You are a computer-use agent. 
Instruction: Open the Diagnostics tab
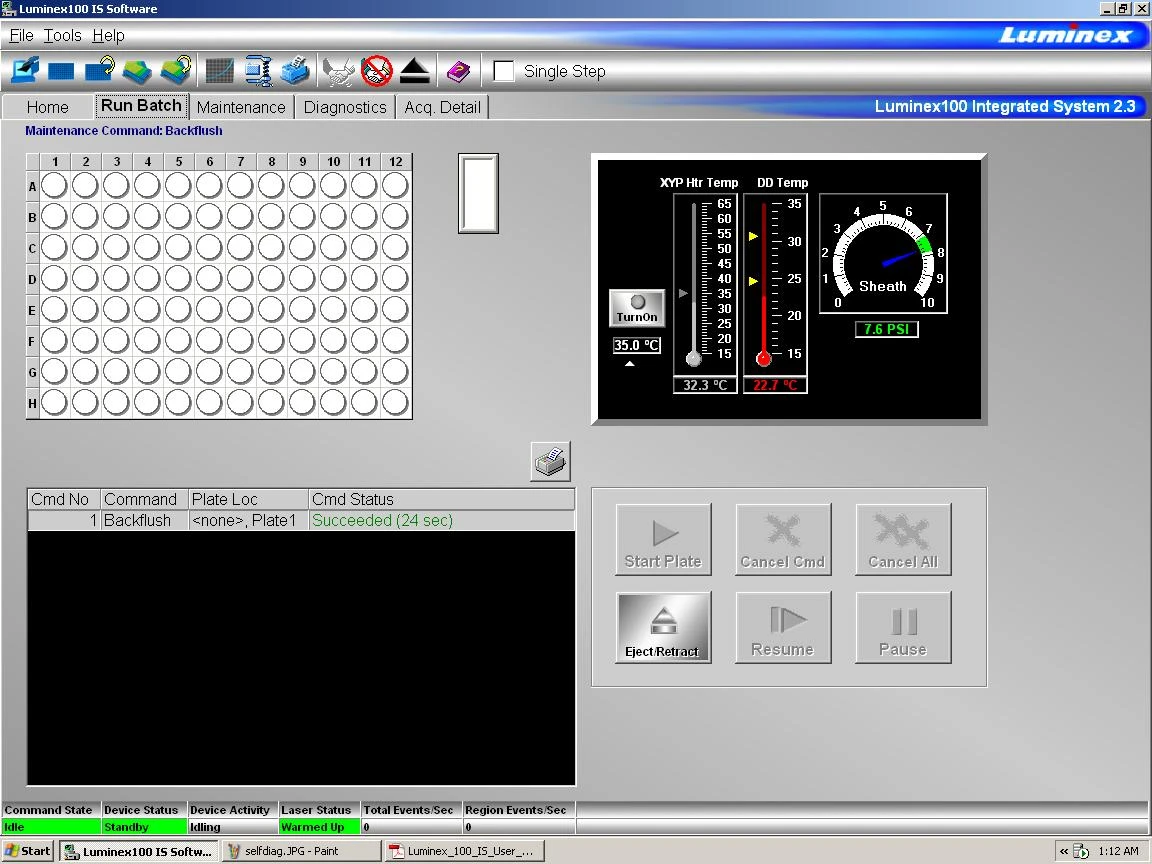click(345, 107)
